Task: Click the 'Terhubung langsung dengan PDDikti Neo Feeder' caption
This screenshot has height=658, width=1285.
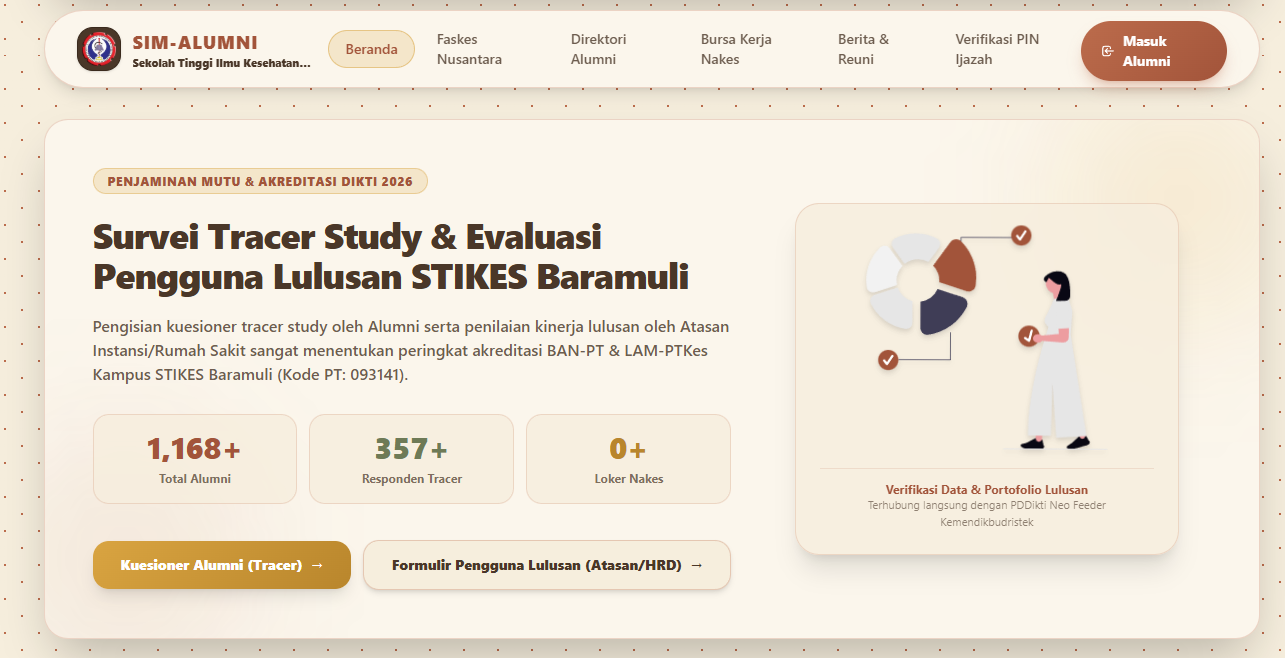Action: click(x=986, y=506)
